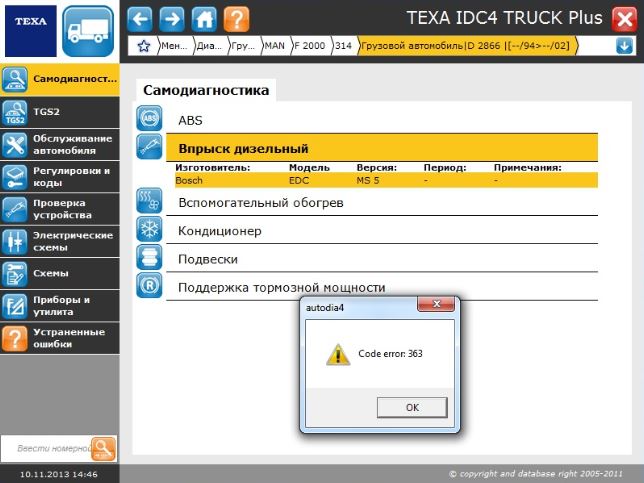Close the TEXA IDC4 application
Screen dimensions: 644x483
coord(624,19)
